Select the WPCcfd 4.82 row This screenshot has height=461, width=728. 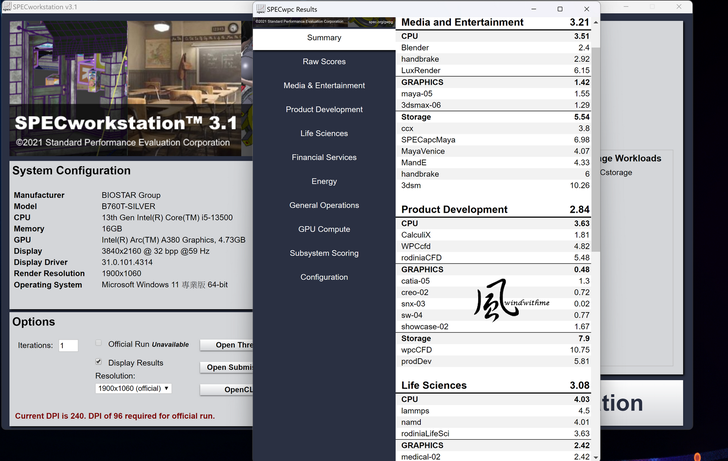point(495,246)
